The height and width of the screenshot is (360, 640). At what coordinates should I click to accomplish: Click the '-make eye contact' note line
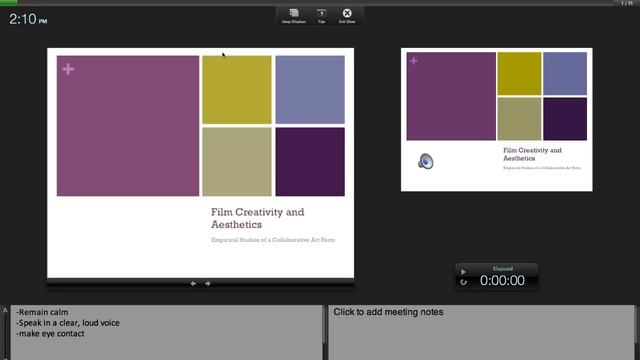50,333
